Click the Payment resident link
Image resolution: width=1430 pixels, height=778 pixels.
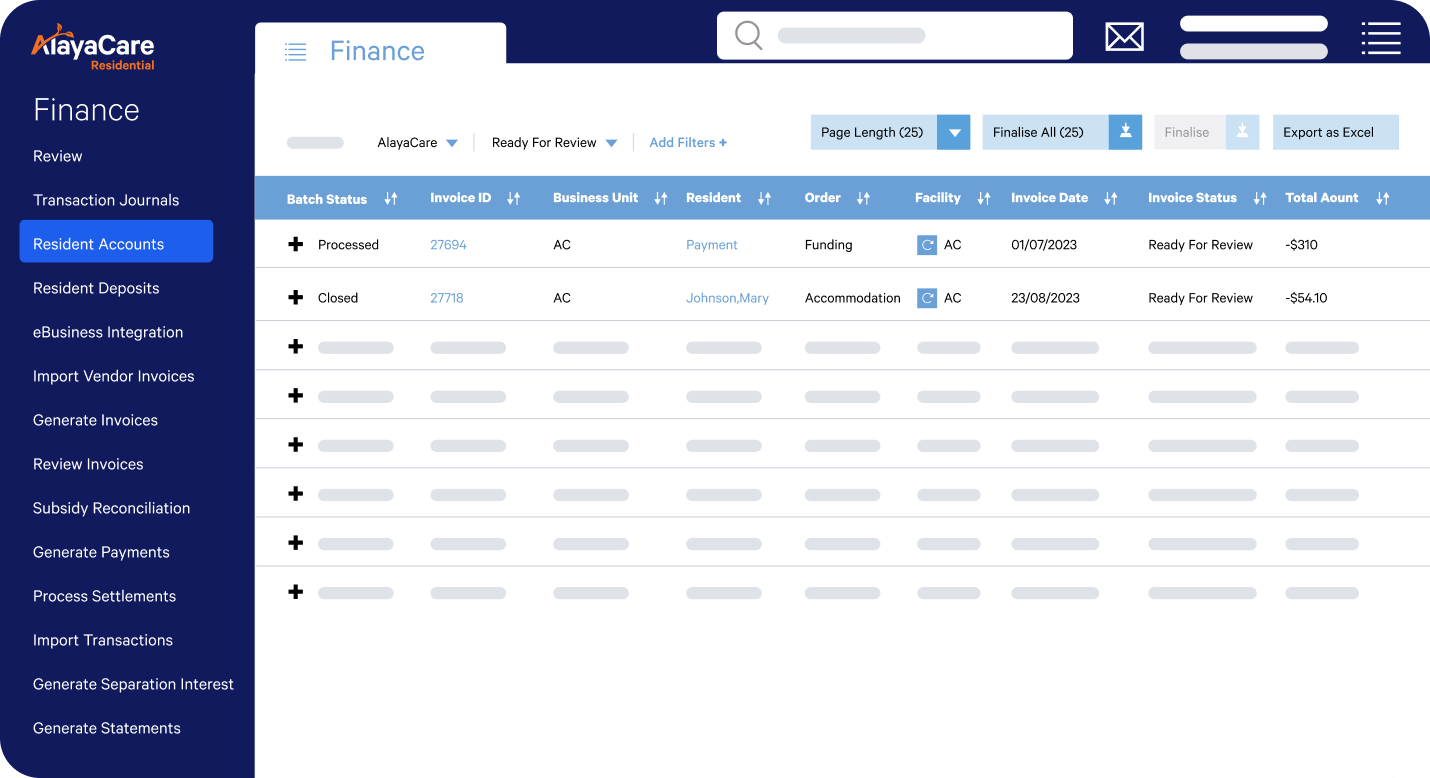pyautogui.click(x=712, y=245)
